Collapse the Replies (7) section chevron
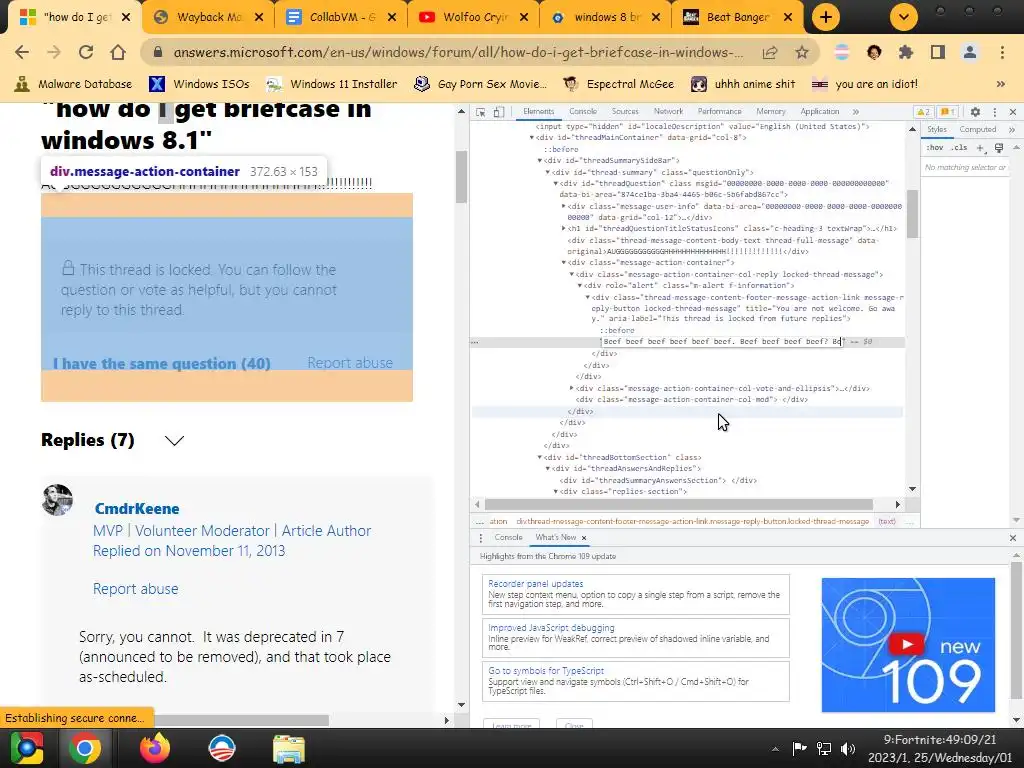The image size is (1024, 768). [174, 441]
